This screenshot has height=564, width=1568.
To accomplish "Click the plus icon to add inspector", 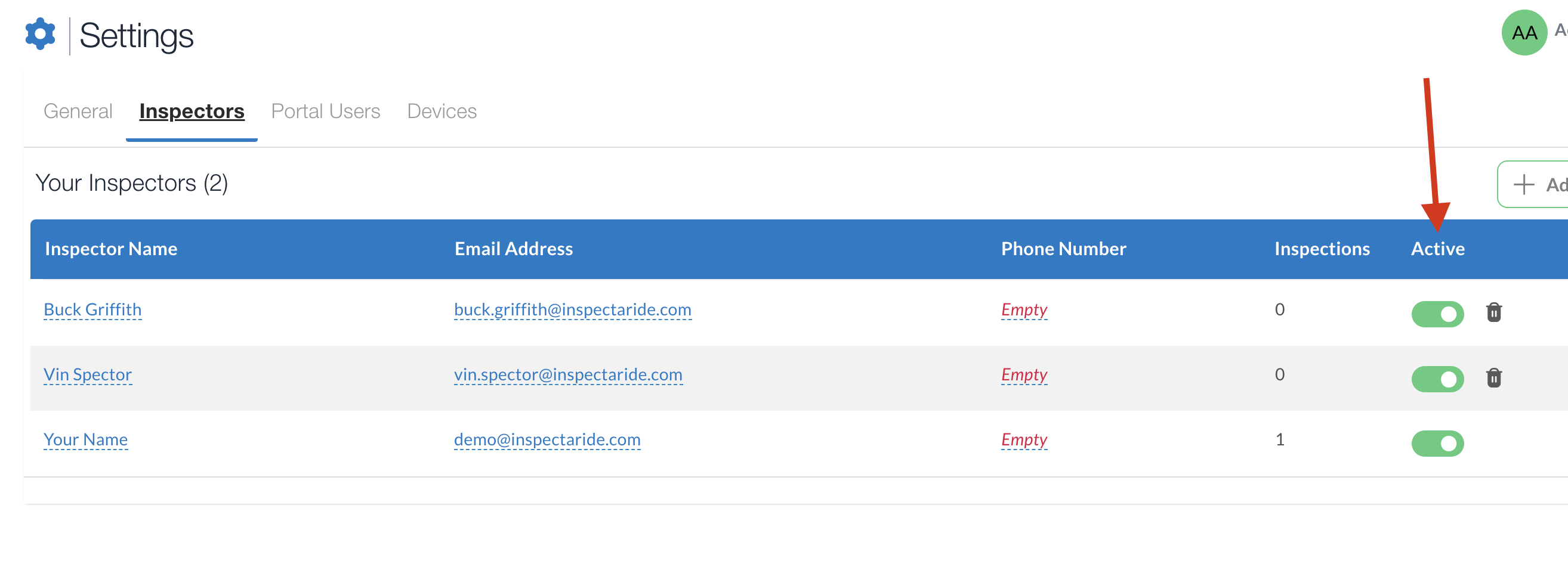I will (x=1524, y=184).
